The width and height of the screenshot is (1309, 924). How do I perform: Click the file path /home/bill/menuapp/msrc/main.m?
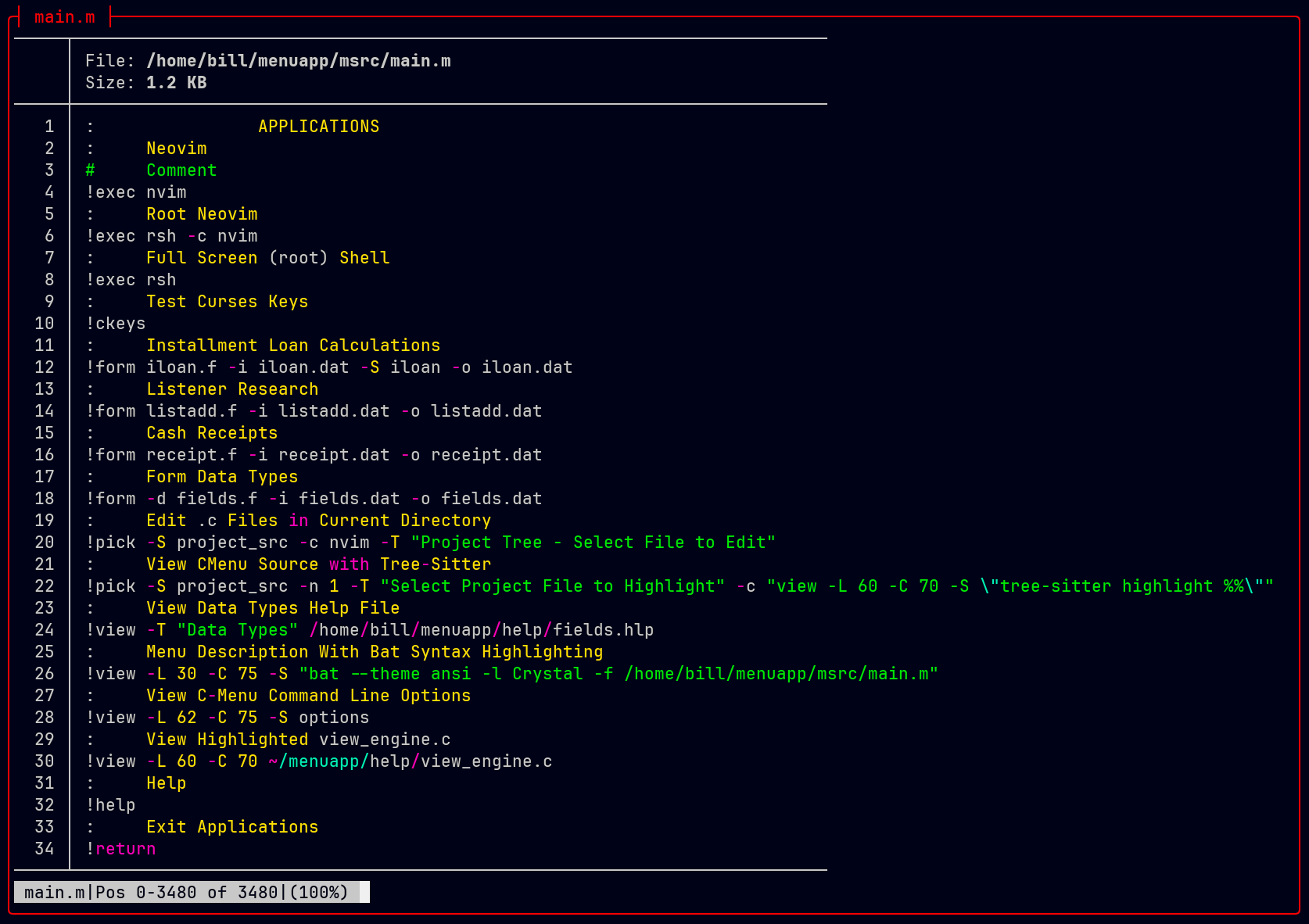(298, 61)
